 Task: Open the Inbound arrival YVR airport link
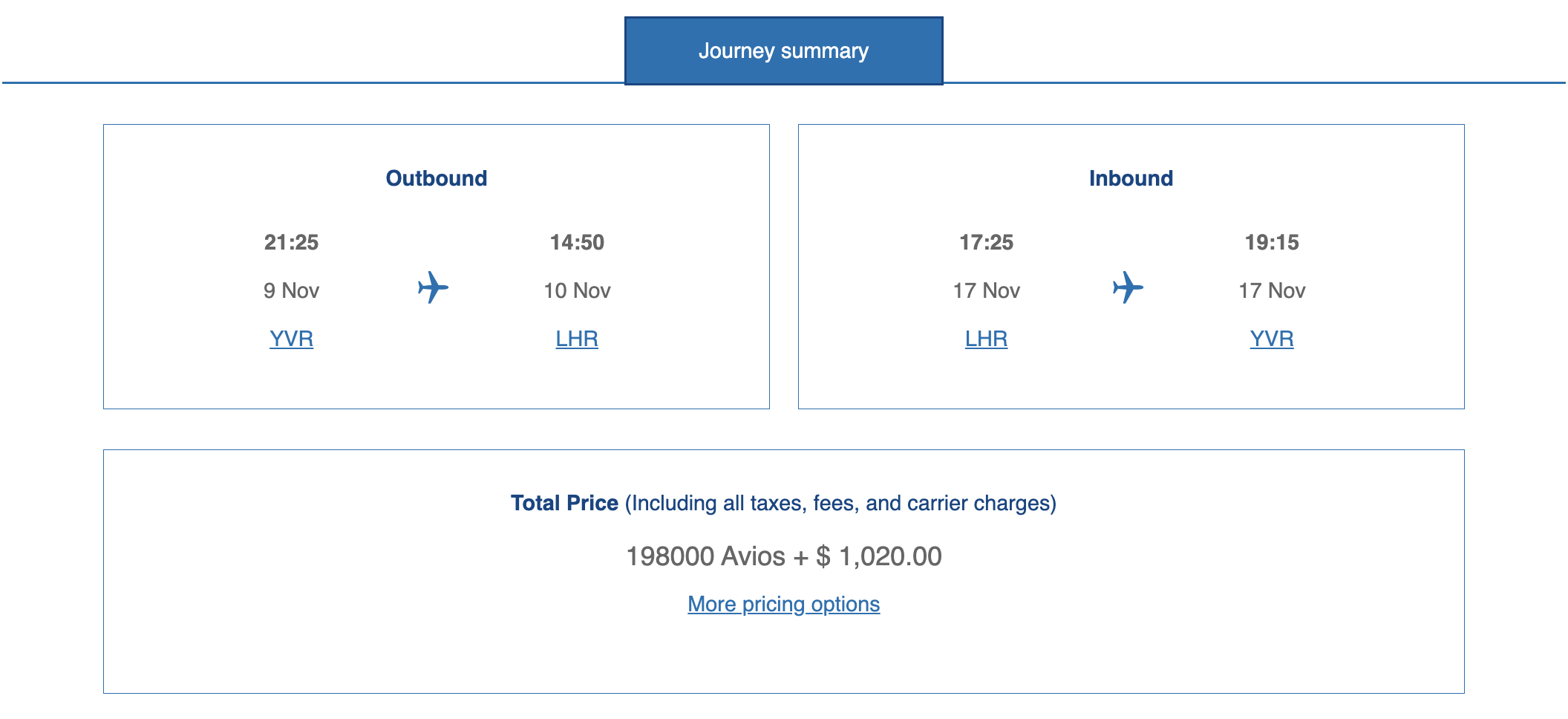(x=1272, y=339)
